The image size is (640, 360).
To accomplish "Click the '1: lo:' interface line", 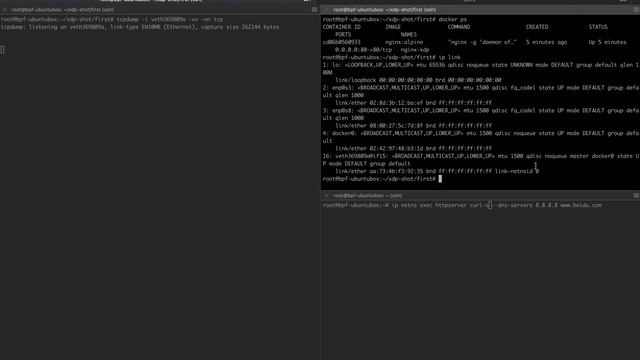I will 481,65.
